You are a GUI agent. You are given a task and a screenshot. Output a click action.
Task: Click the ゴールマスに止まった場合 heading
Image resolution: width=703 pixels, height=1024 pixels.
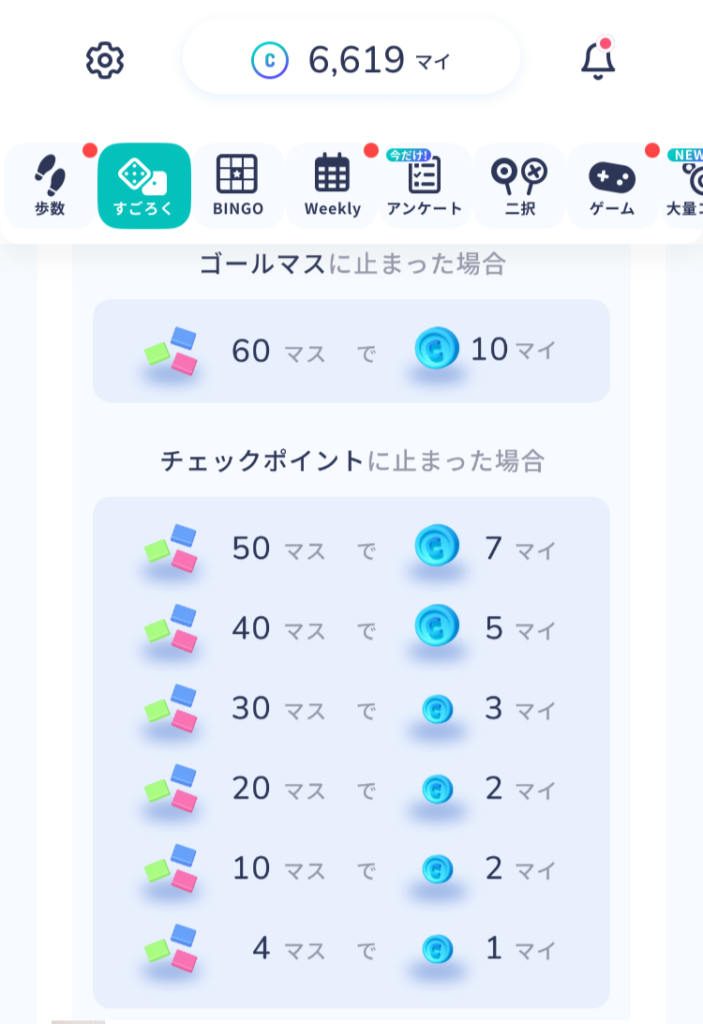352,264
